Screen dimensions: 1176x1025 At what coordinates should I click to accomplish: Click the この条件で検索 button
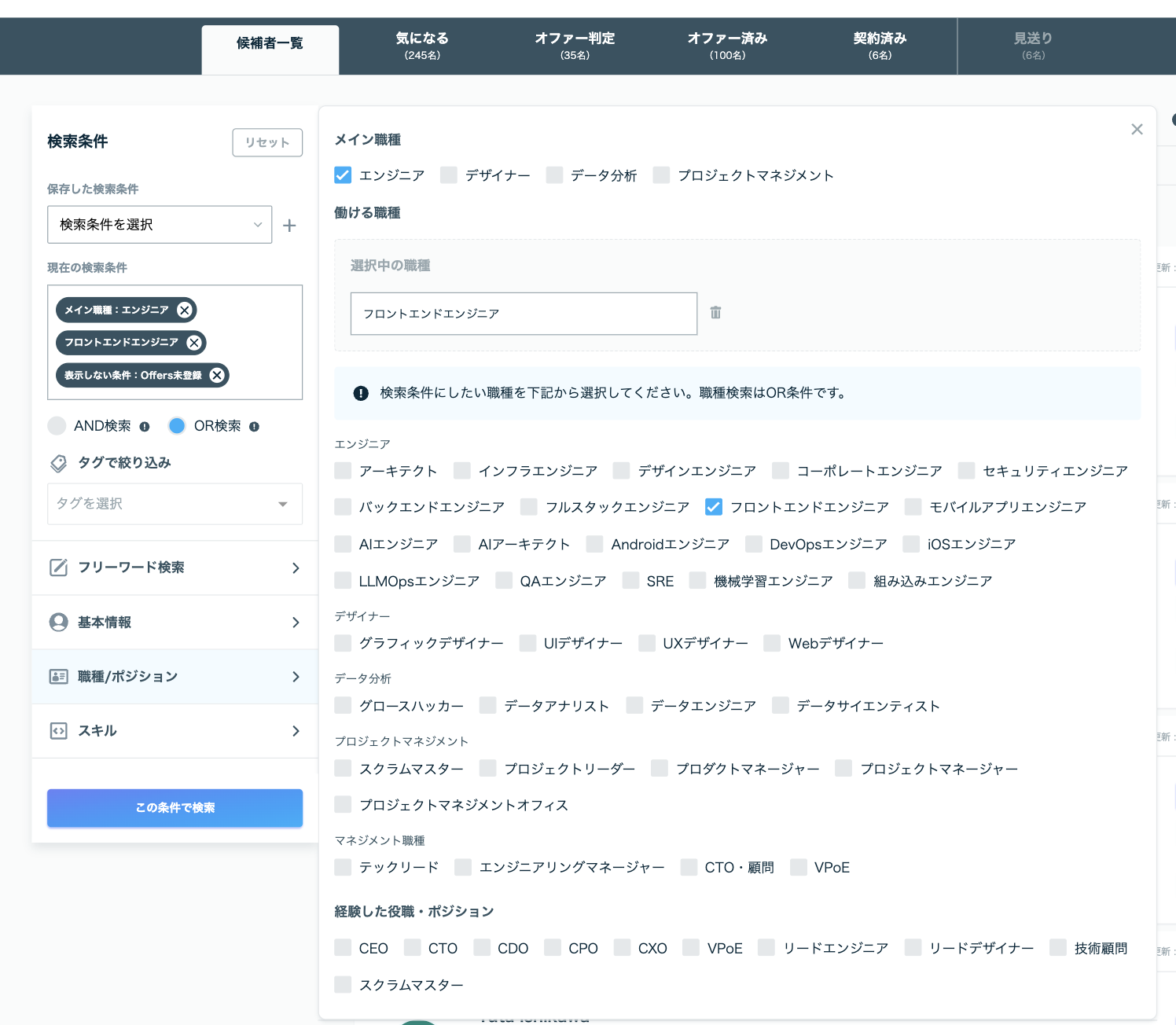175,808
